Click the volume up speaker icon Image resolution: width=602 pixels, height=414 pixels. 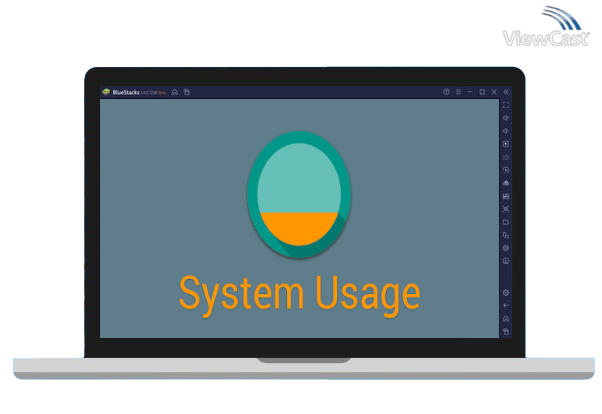coord(506,118)
